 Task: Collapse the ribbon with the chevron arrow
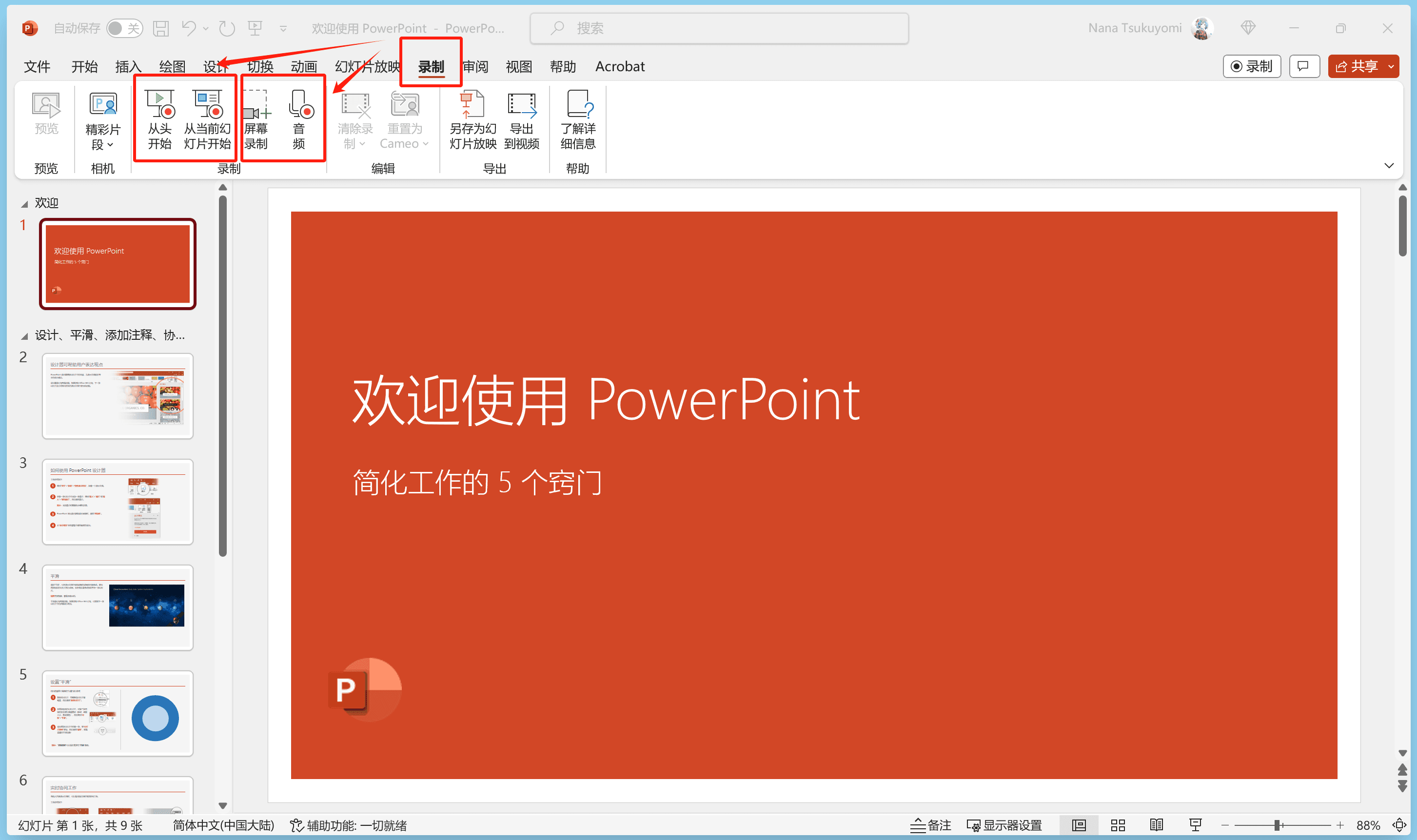point(1389,166)
